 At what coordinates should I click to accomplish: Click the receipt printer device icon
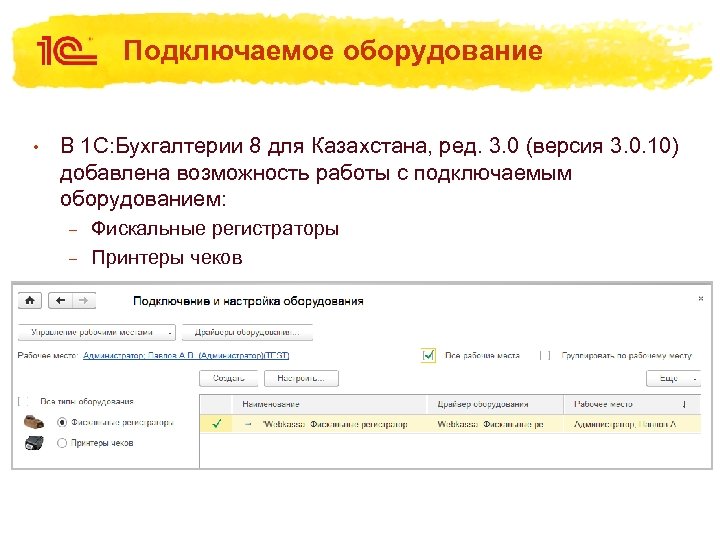pos(34,443)
